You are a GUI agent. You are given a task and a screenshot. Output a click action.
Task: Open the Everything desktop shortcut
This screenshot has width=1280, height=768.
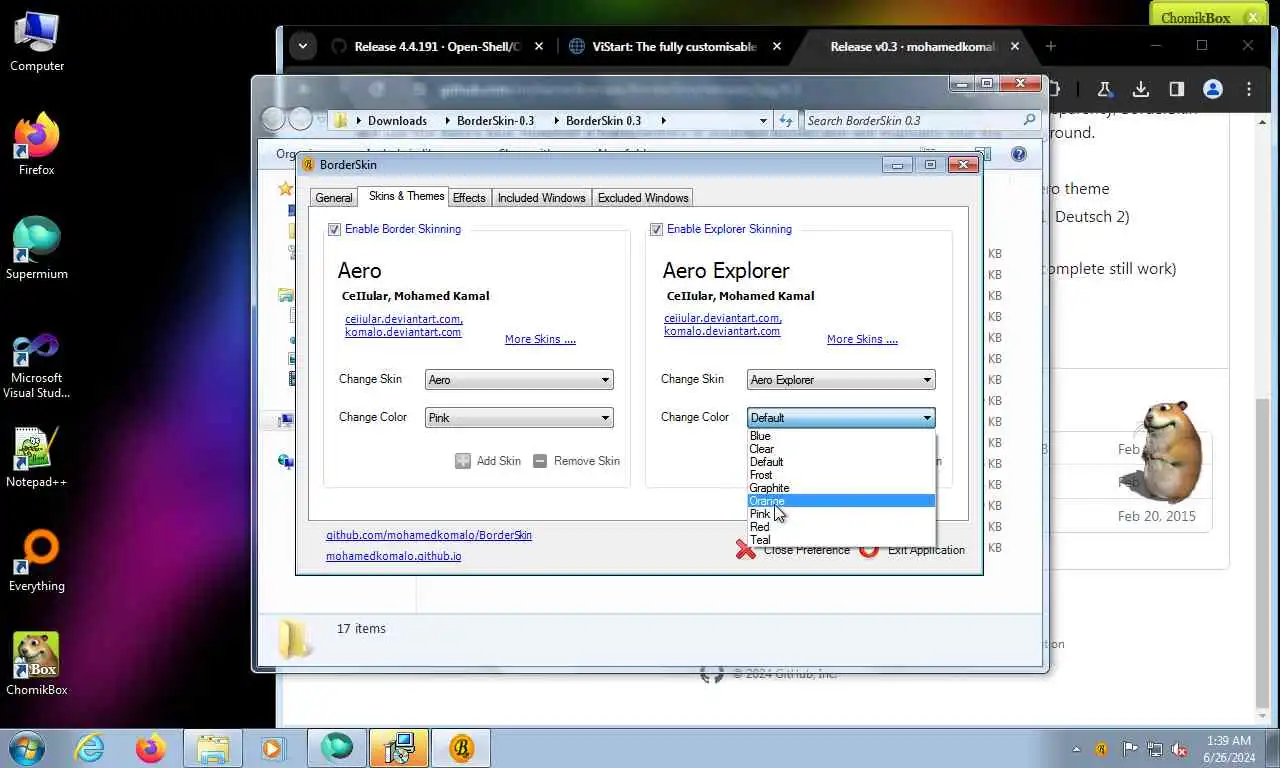(x=37, y=562)
